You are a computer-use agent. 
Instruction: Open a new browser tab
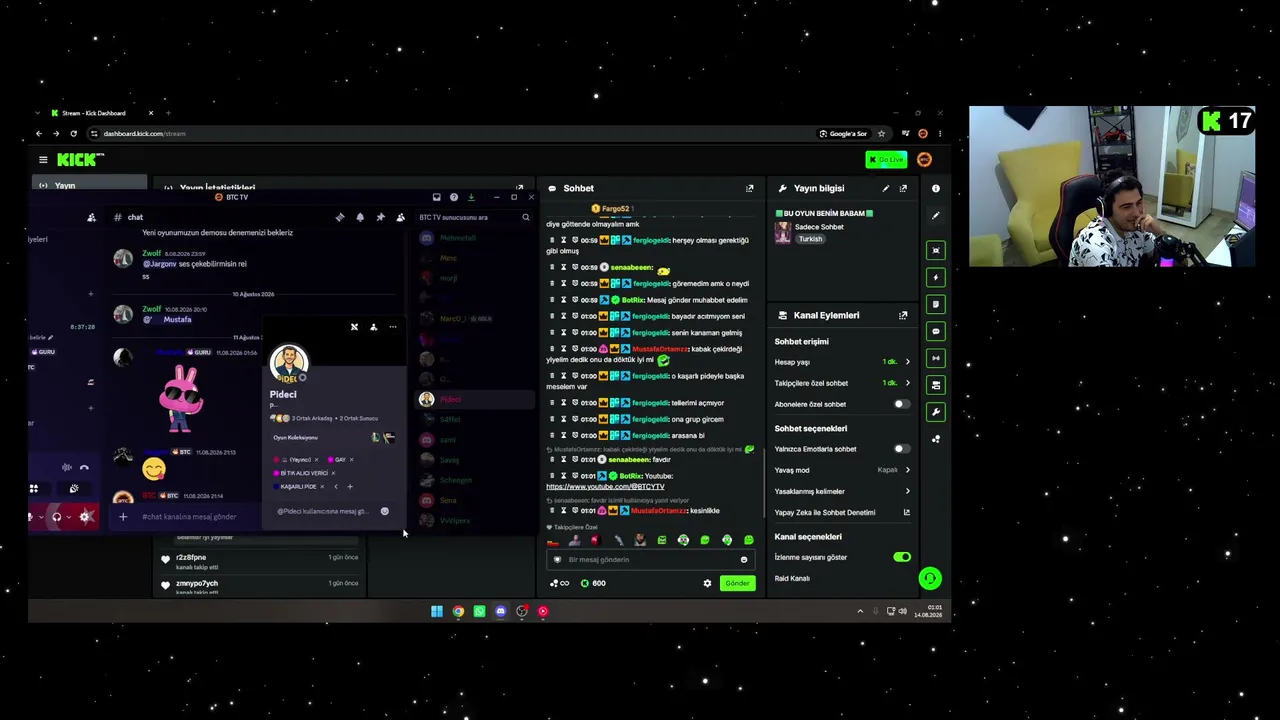168,113
